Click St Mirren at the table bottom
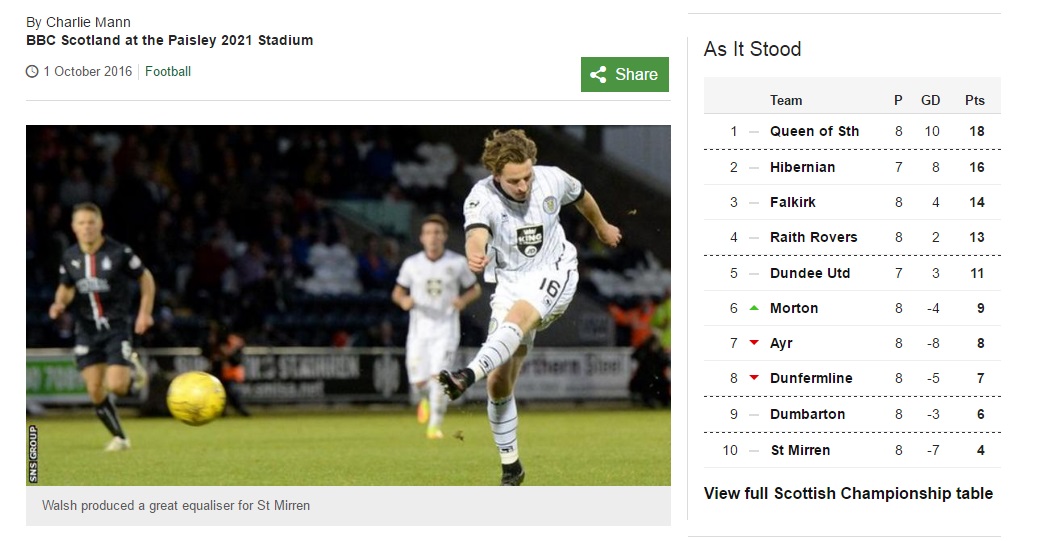 coord(800,450)
